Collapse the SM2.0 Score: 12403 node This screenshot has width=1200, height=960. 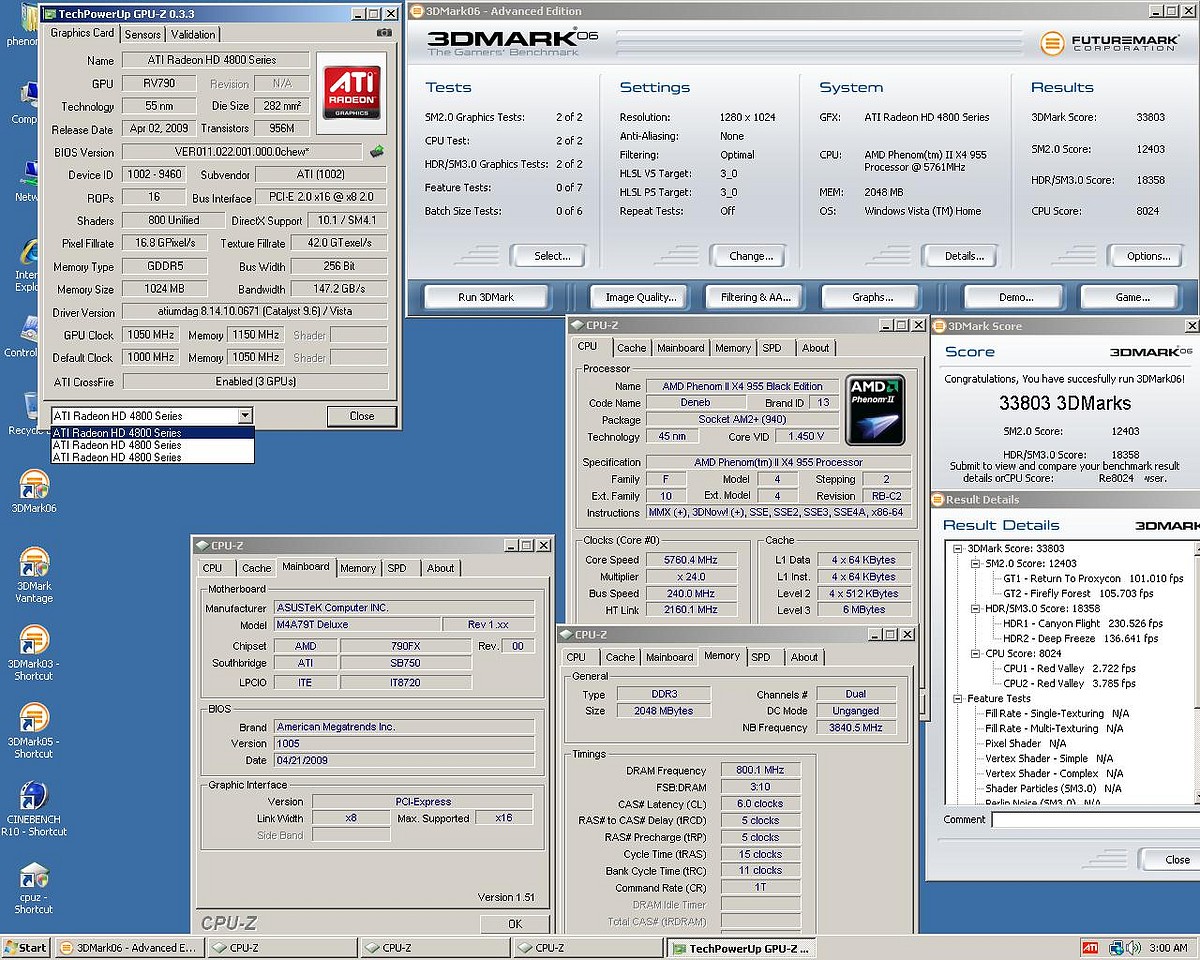pos(976,564)
